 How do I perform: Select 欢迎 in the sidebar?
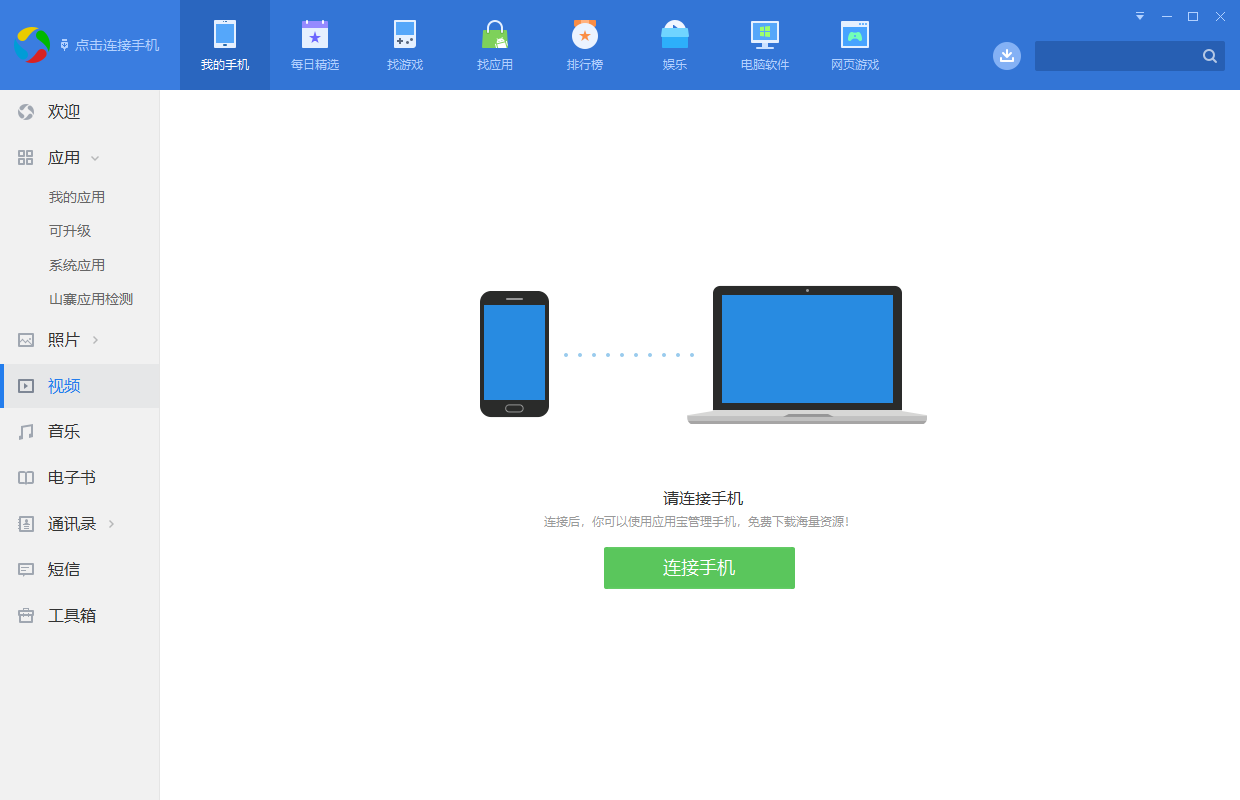pos(80,112)
